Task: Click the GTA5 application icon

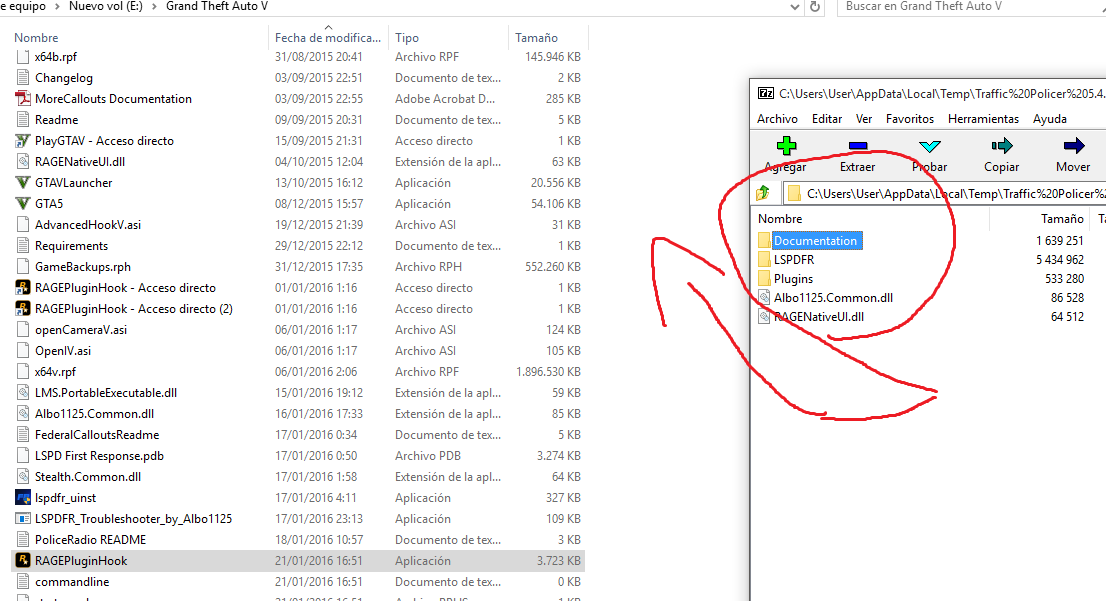Action: click(23, 204)
